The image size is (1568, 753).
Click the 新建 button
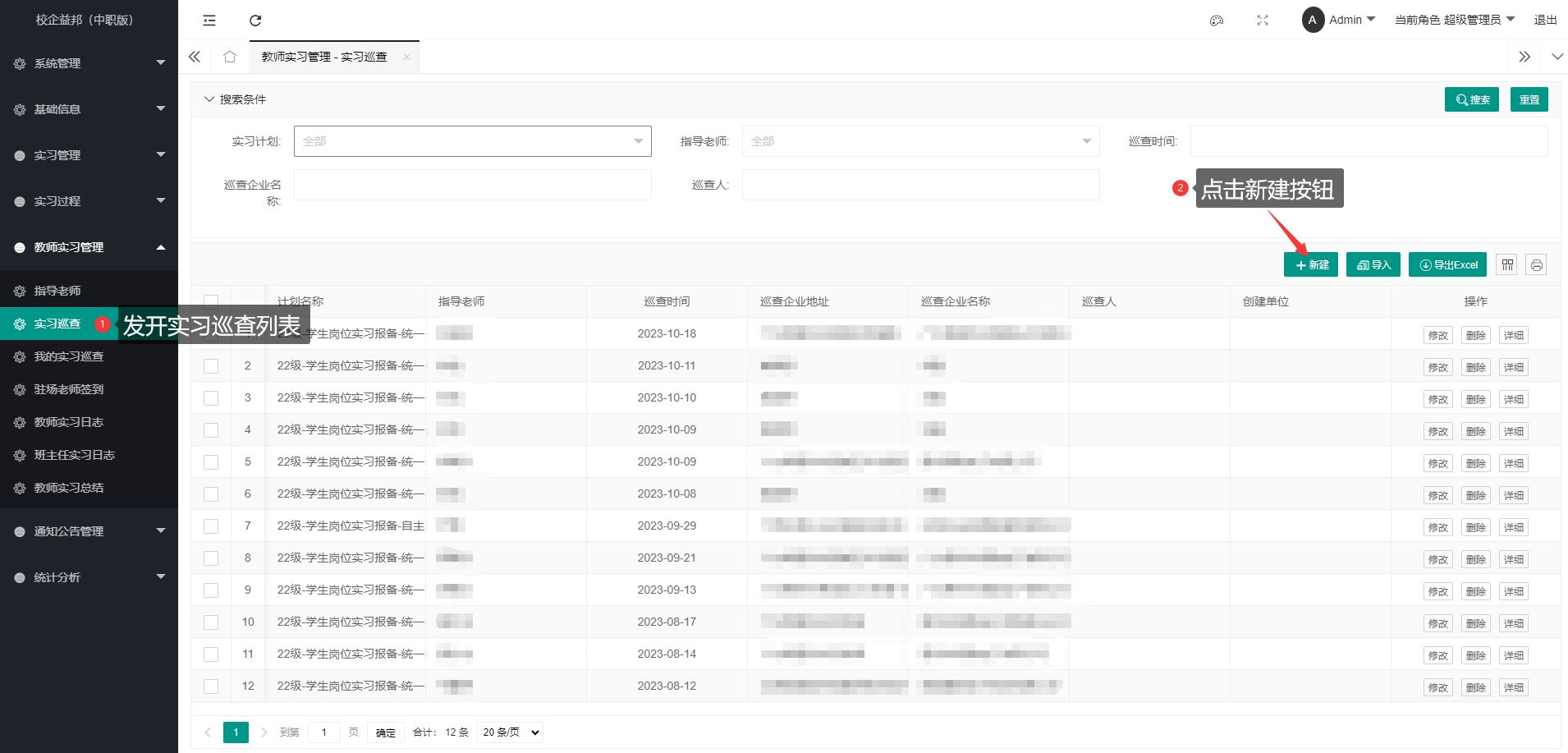pos(1311,264)
